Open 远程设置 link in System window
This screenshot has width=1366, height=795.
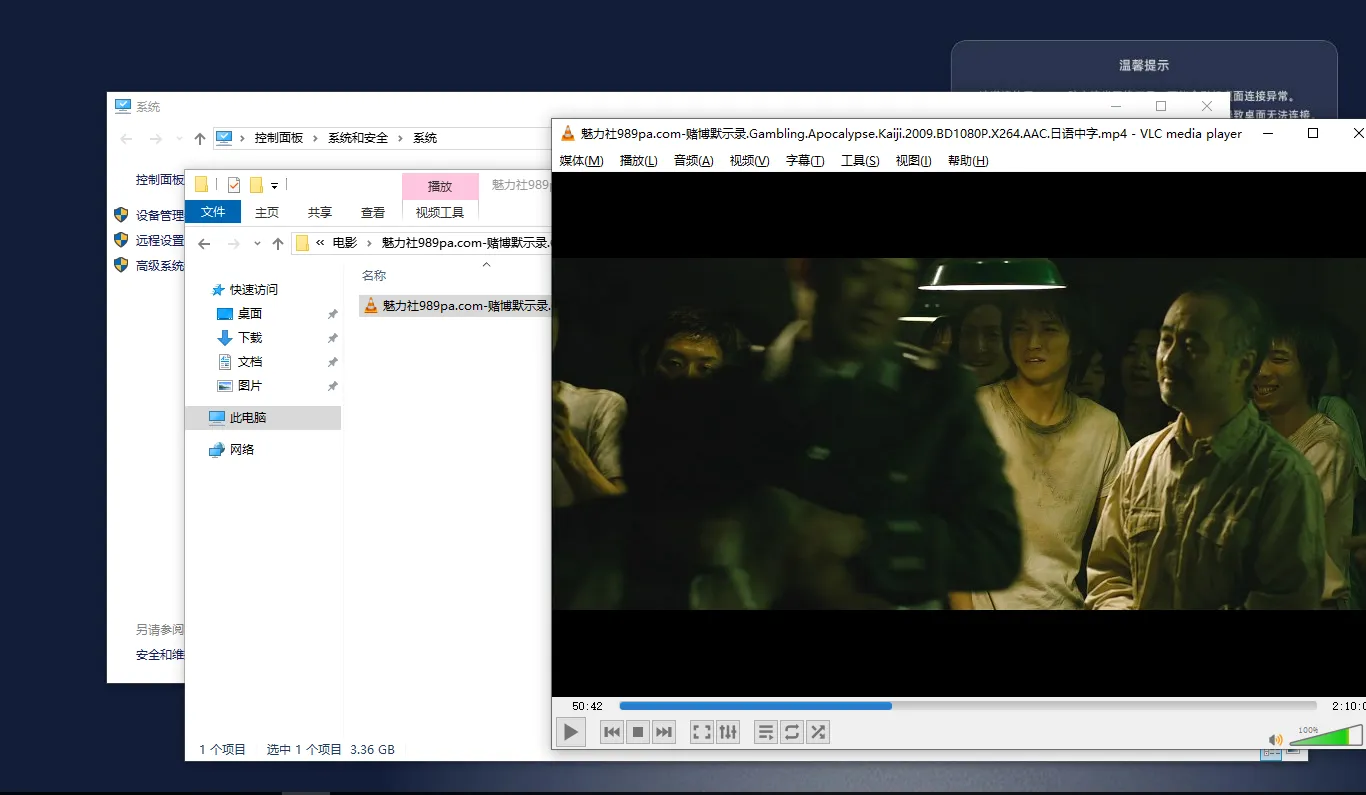click(160, 240)
